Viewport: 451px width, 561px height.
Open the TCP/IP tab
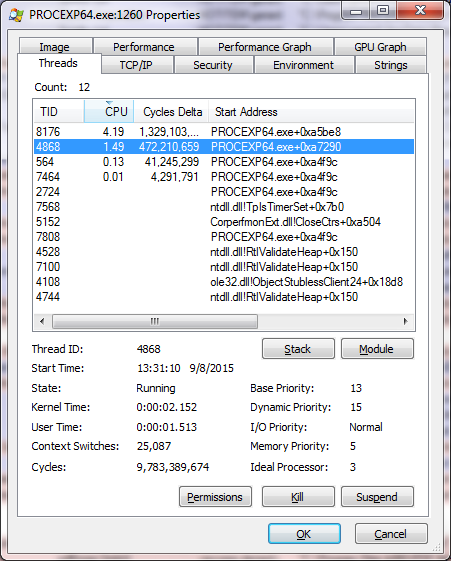137,65
